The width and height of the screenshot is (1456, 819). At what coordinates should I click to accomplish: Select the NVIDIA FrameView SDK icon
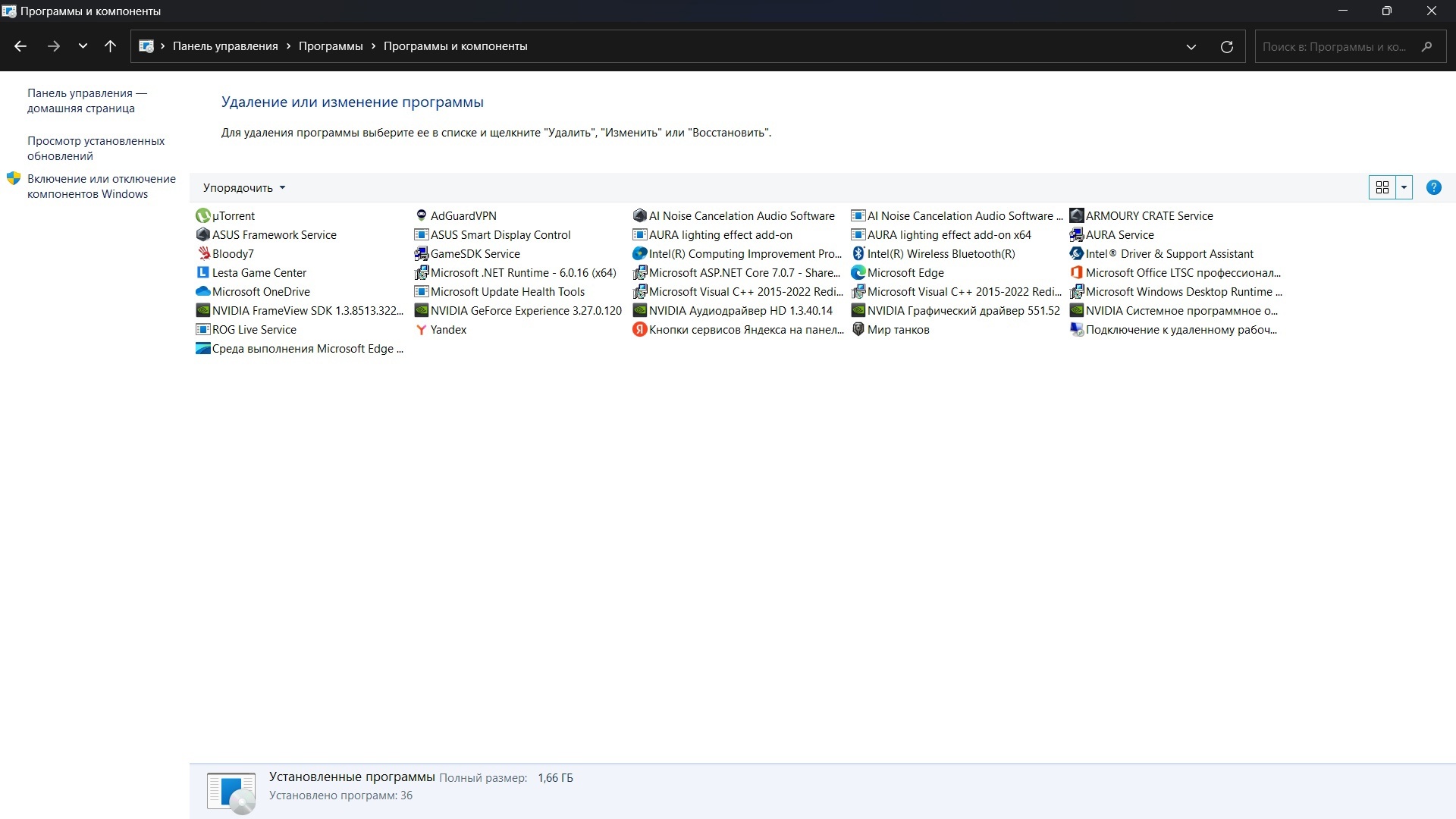pyautogui.click(x=202, y=311)
